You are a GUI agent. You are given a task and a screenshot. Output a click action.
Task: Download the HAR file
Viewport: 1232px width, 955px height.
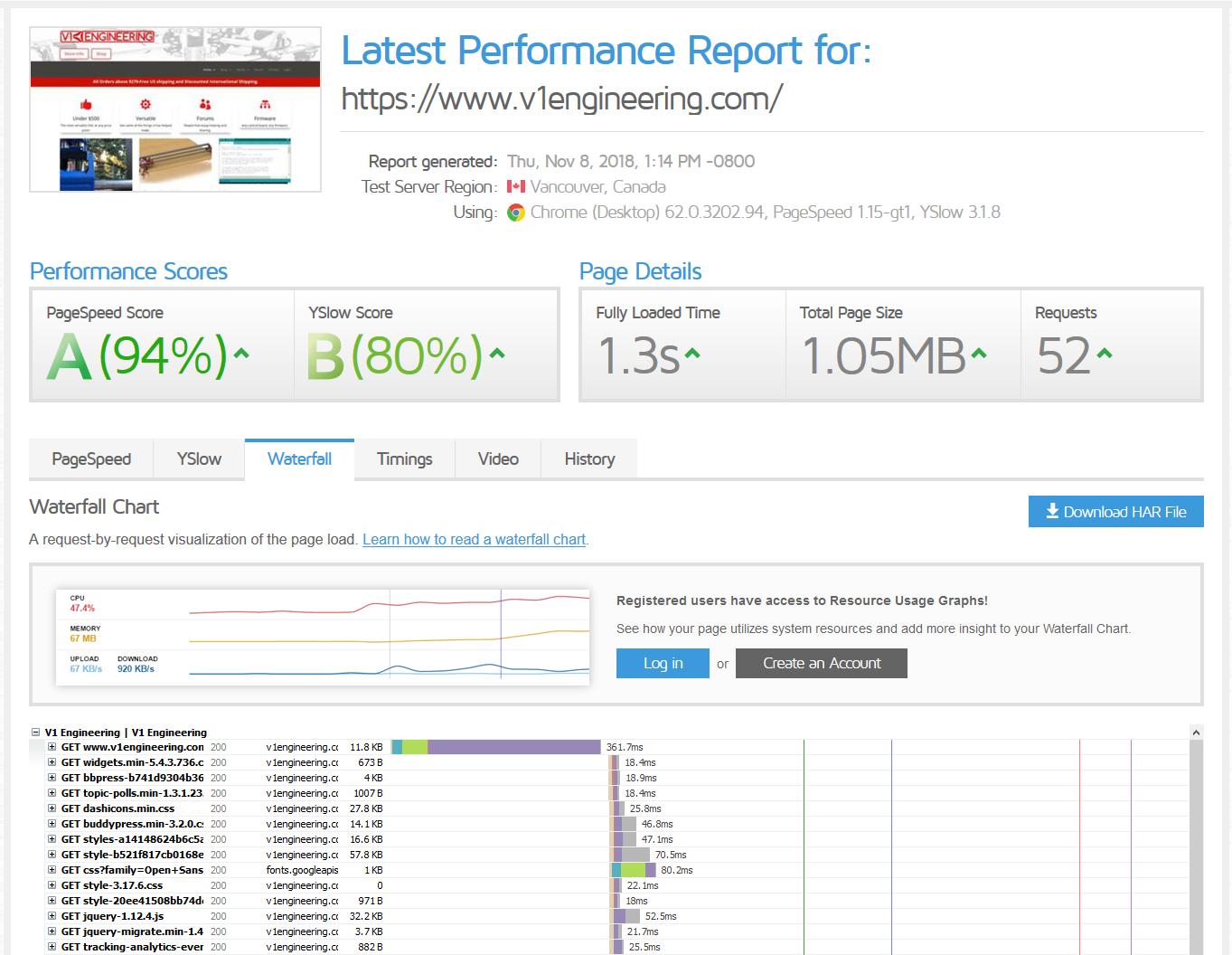pos(1115,512)
